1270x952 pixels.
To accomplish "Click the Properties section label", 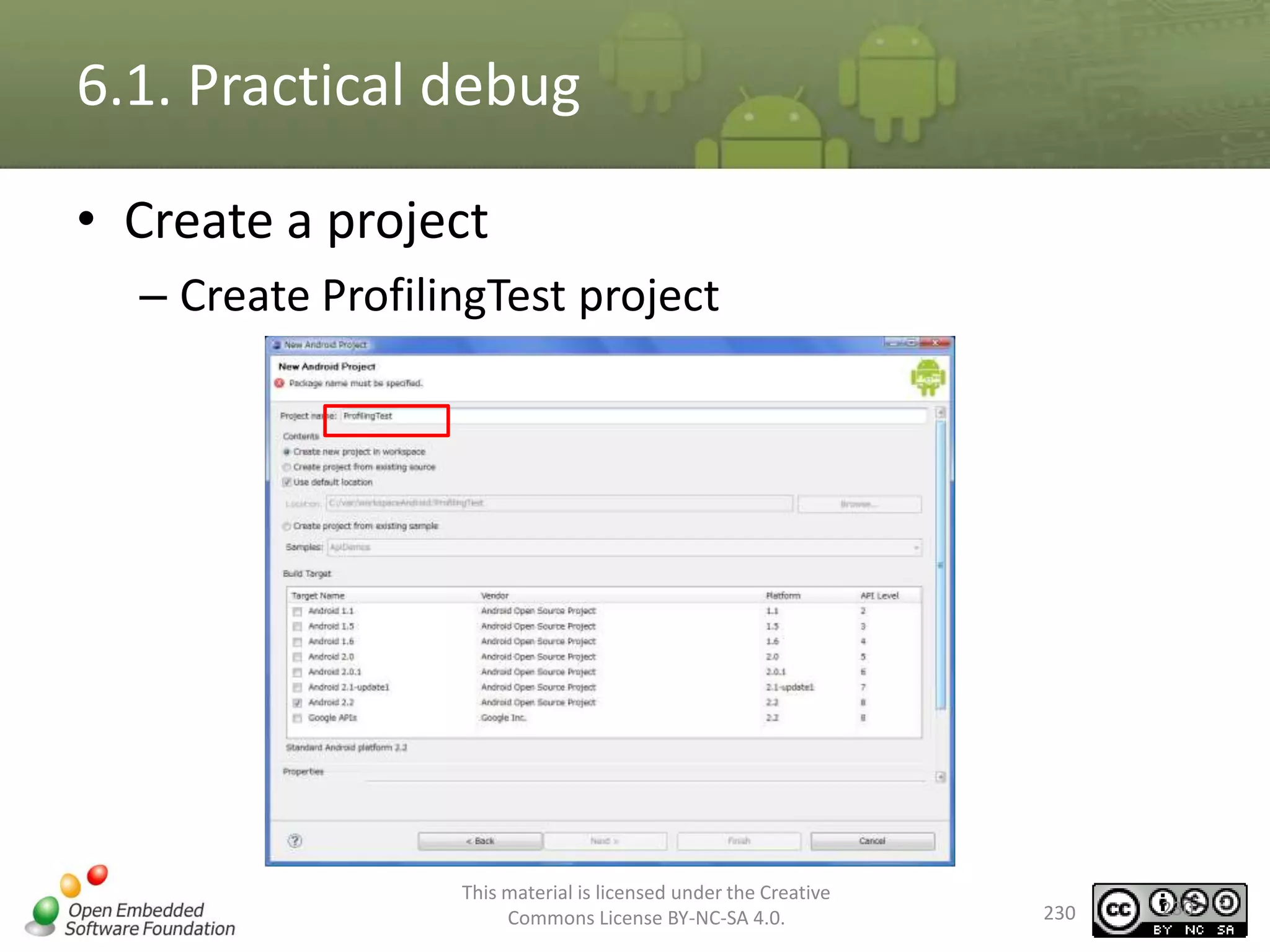I will 303,772.
